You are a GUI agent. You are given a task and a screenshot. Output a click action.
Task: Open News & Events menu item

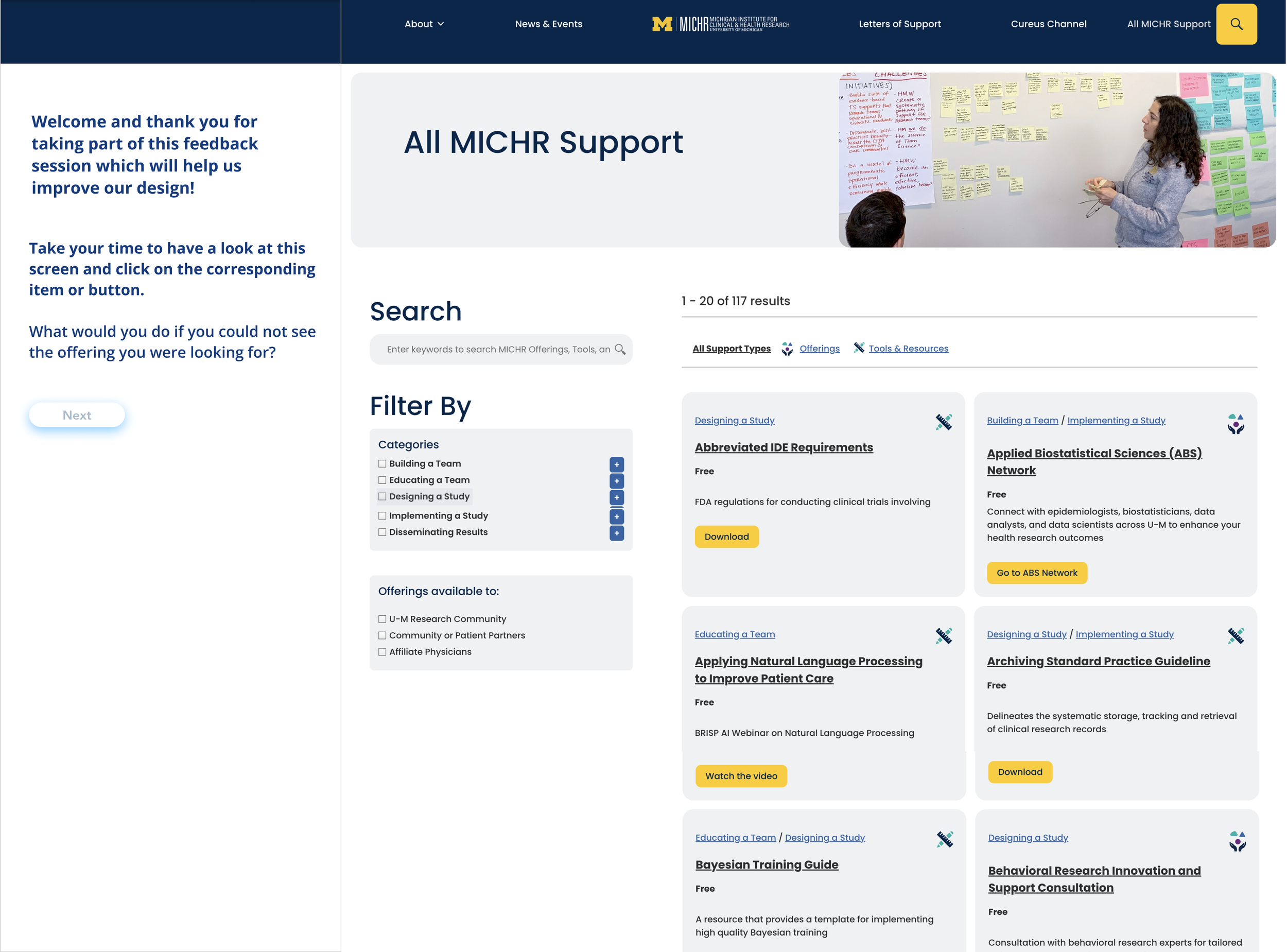[x=548, y=24]
